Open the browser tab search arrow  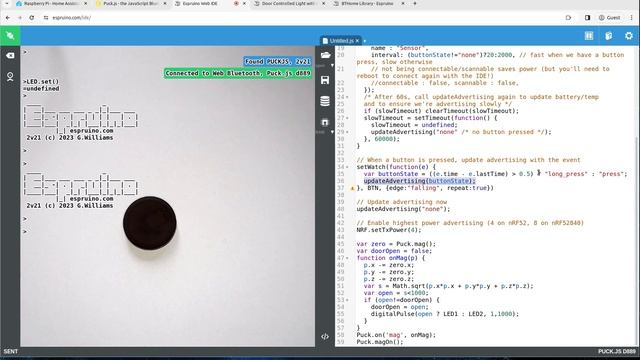point(7,3)
